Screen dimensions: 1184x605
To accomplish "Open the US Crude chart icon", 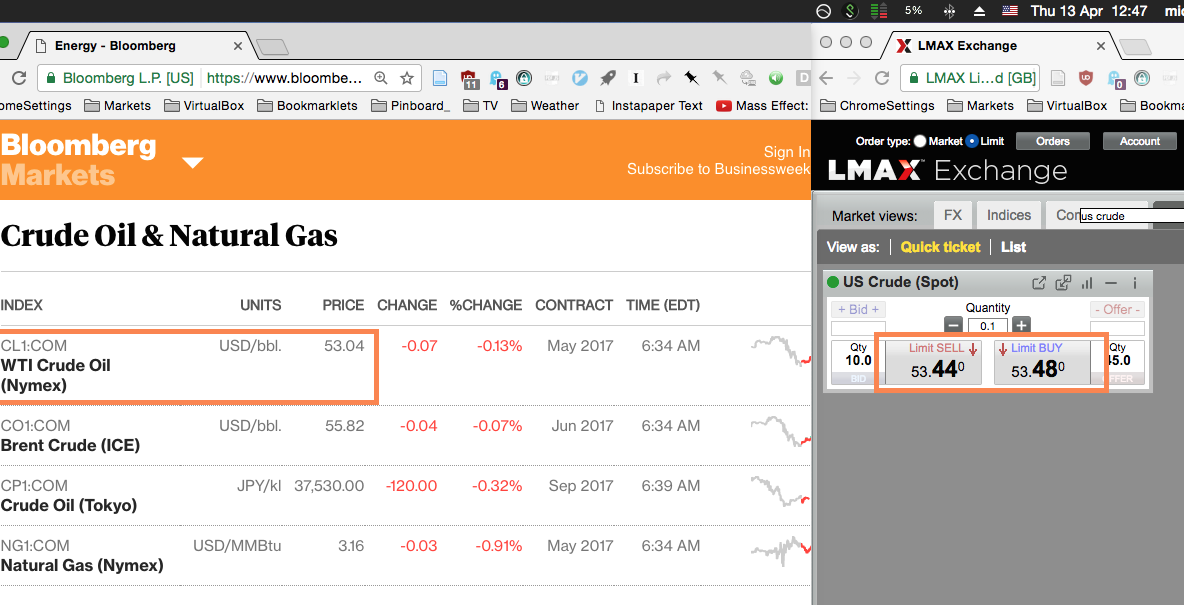I will (1087, 283).
